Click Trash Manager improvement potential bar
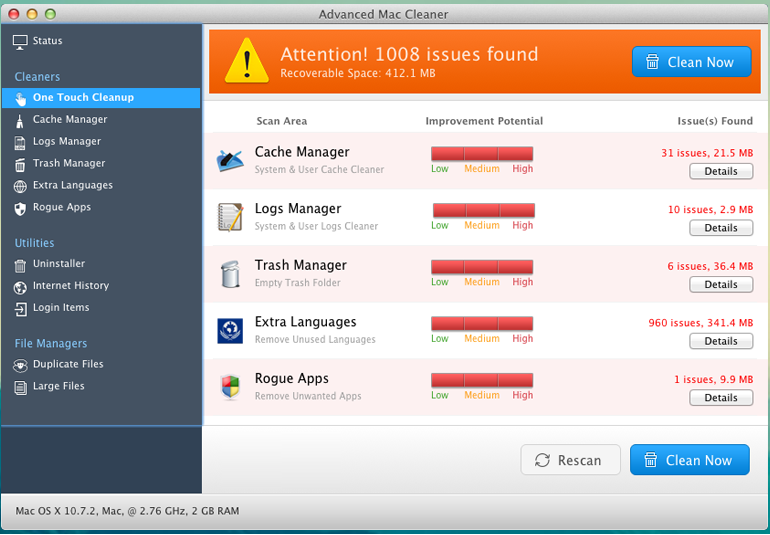The image size is (770, 535). point(482,267)
